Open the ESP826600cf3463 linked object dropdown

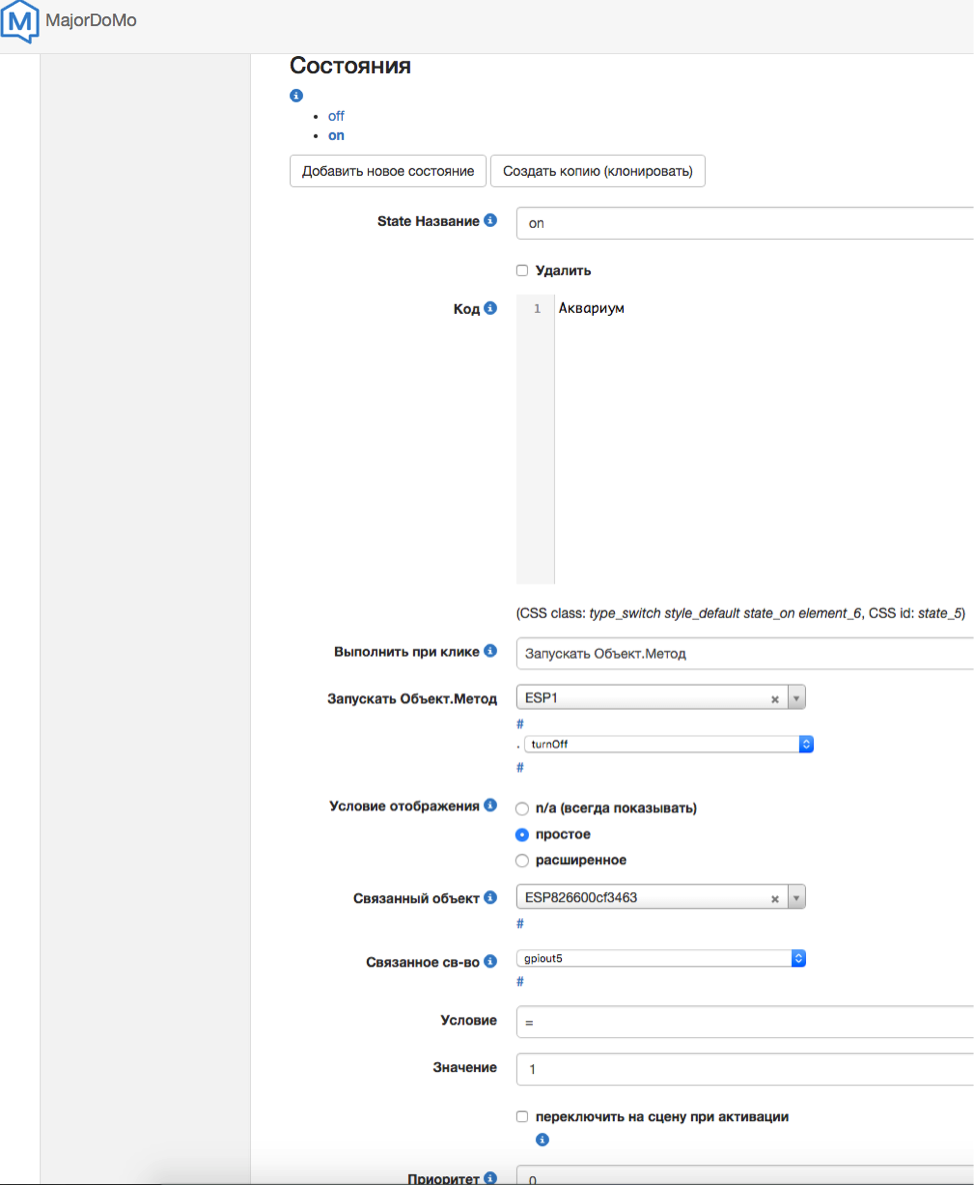[x=796, y=898]
